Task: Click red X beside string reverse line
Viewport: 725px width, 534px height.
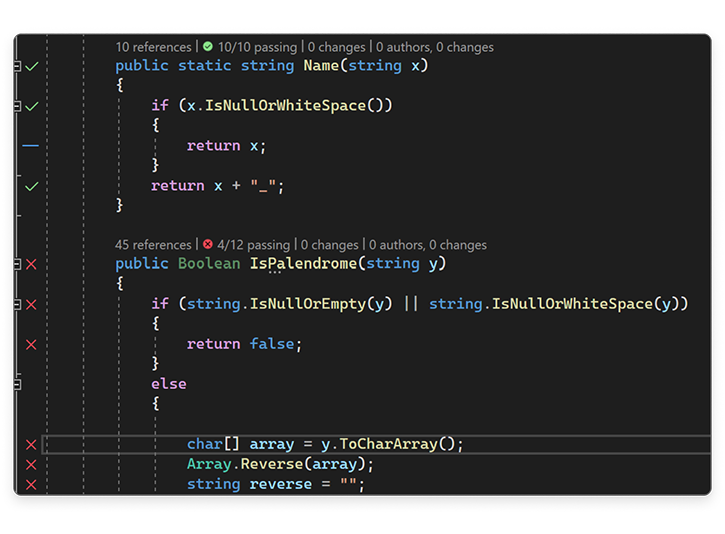Action: tap(31, 485)
